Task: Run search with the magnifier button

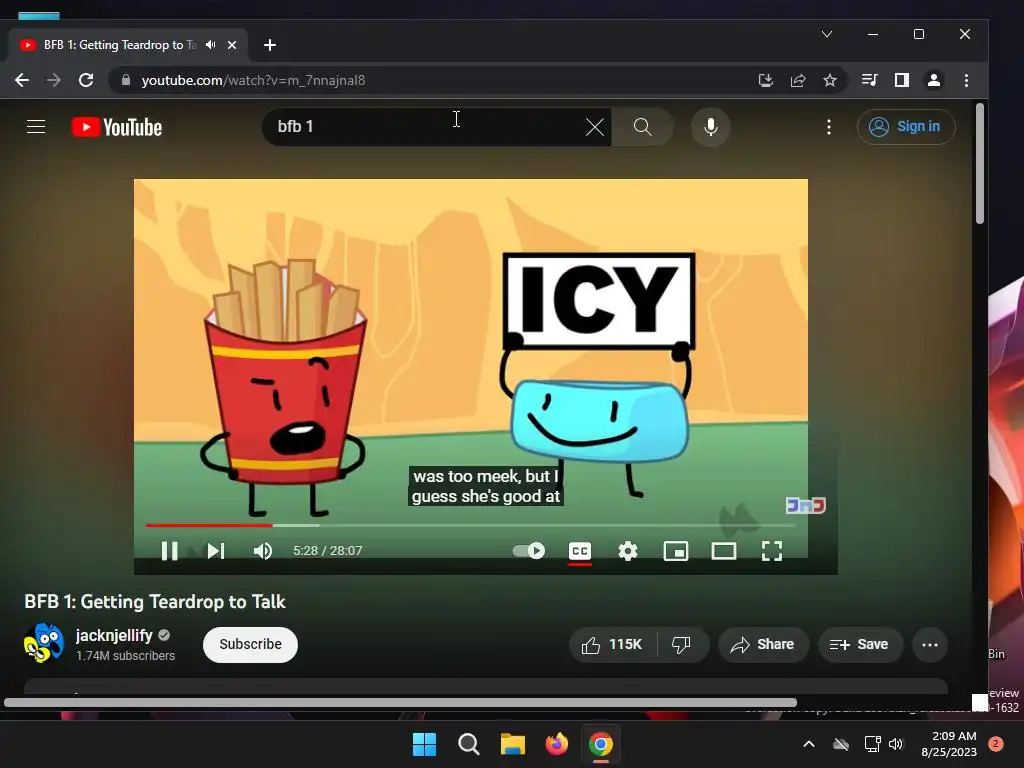Action: [x=643, y=127]
